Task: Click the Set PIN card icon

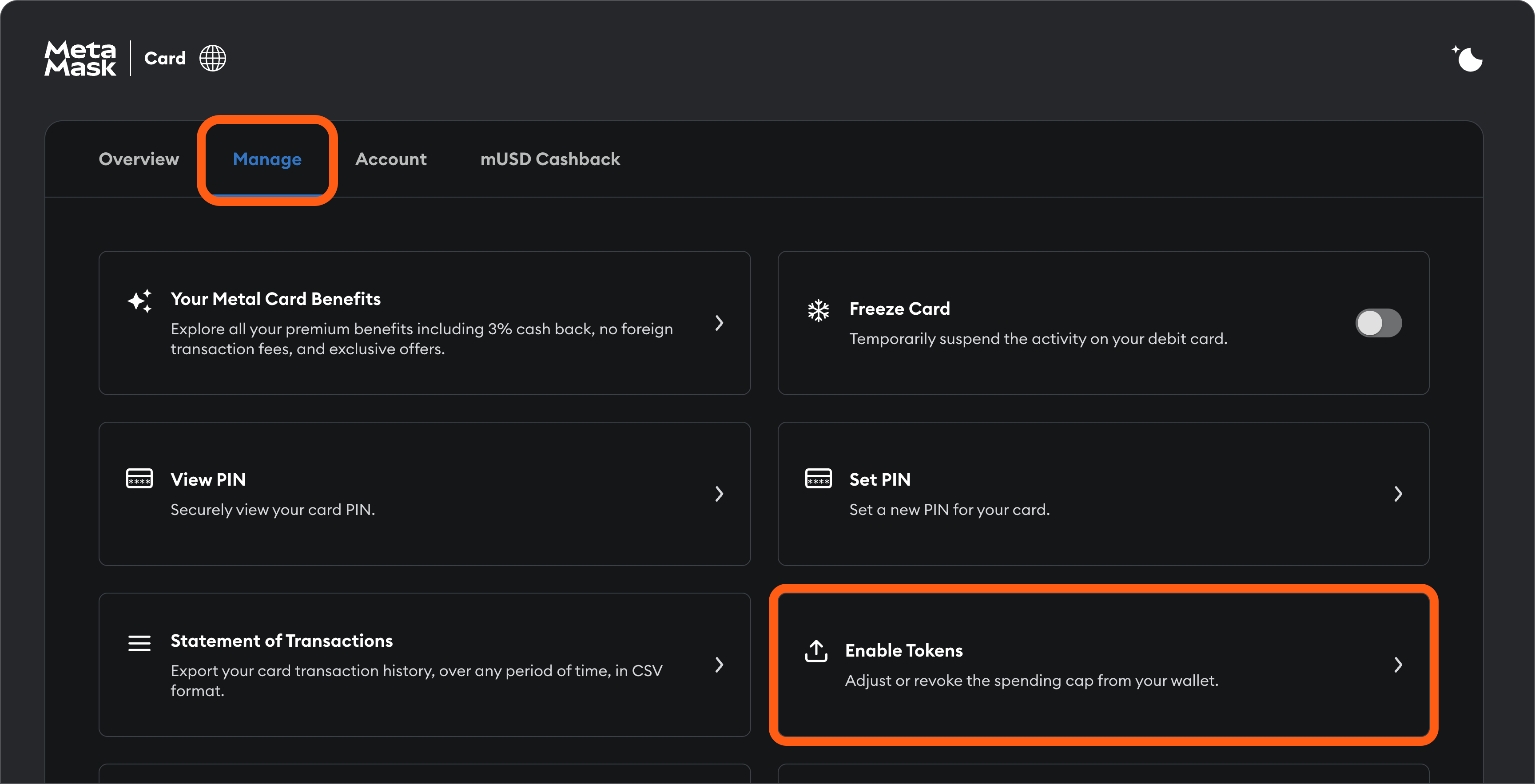Action: (x=818, y=479)
